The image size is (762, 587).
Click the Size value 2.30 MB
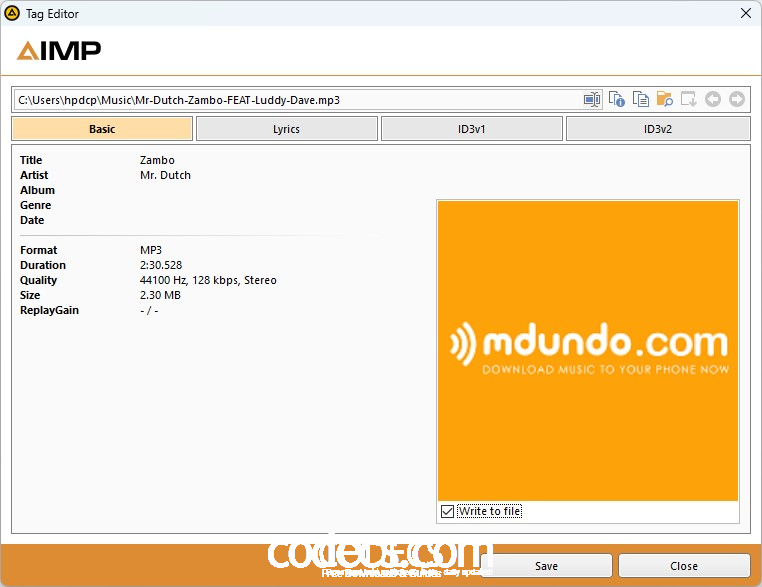(160, 295)
